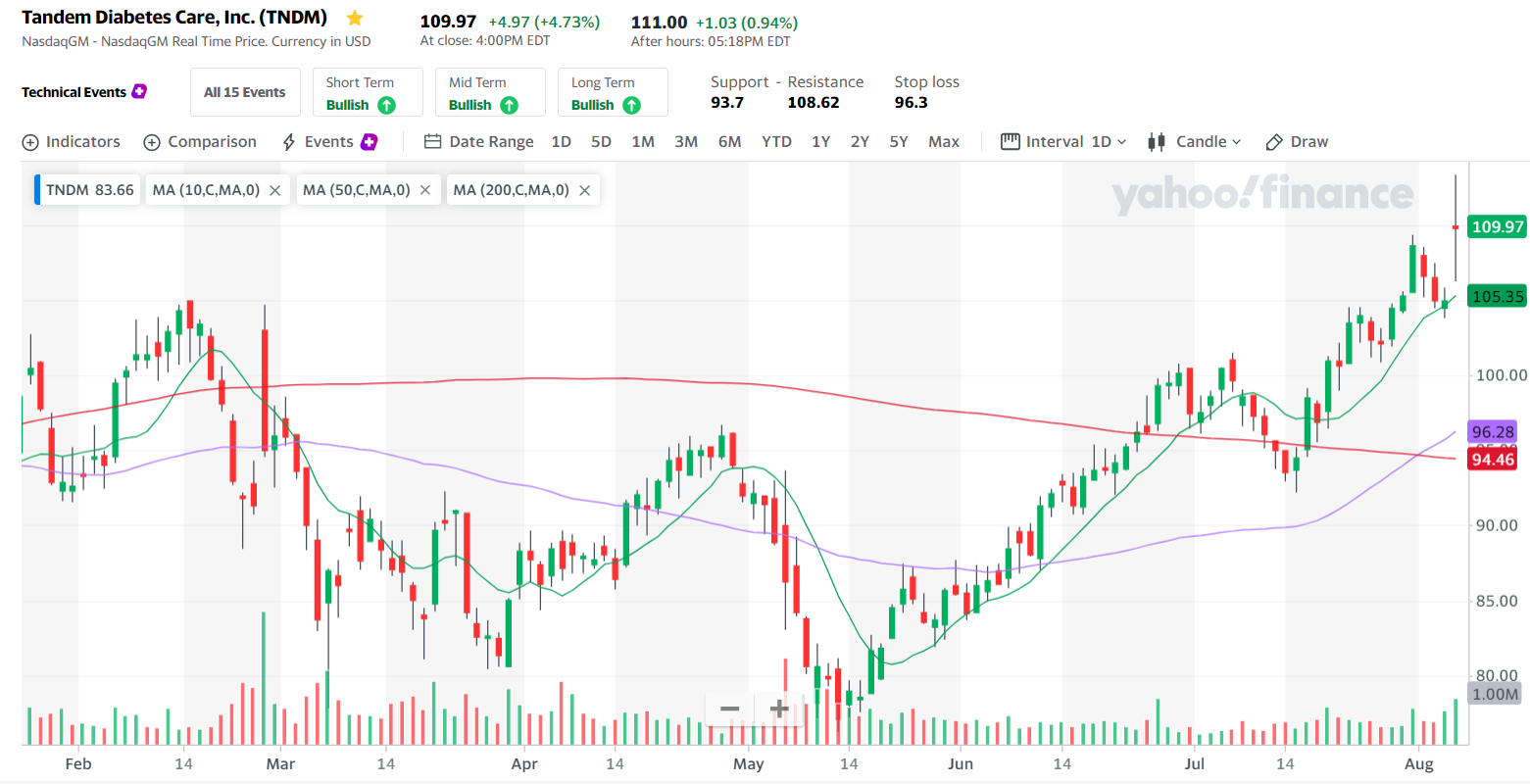Open Long Term Bullish event card
The width and height of the screenshot is (1530, 784).
tap(613, 93)
